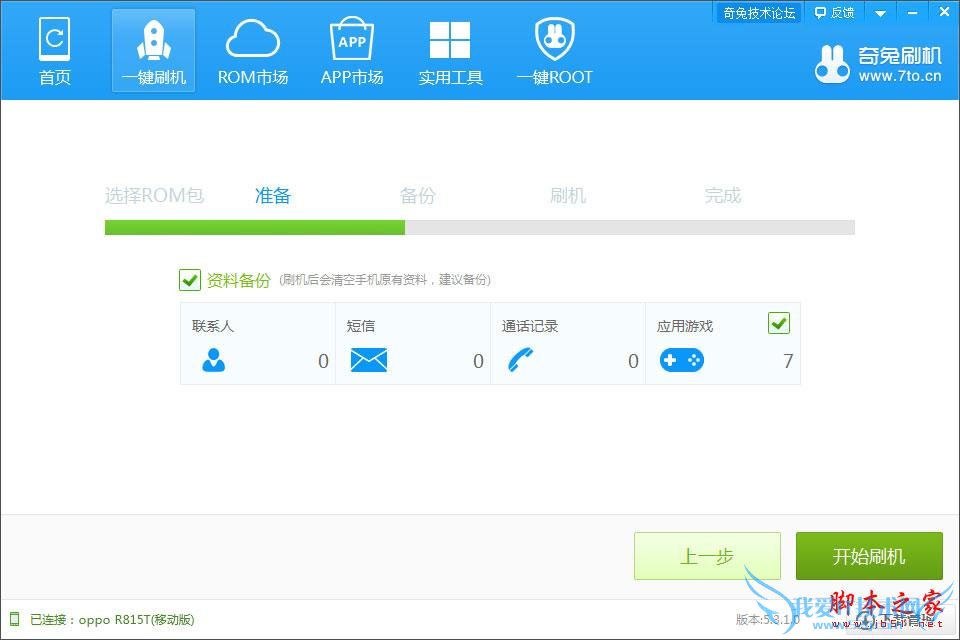Viewport: 960px width, 640px height.
Task: Select the 一键刷机 rocket icon
Action: [153, 48]
